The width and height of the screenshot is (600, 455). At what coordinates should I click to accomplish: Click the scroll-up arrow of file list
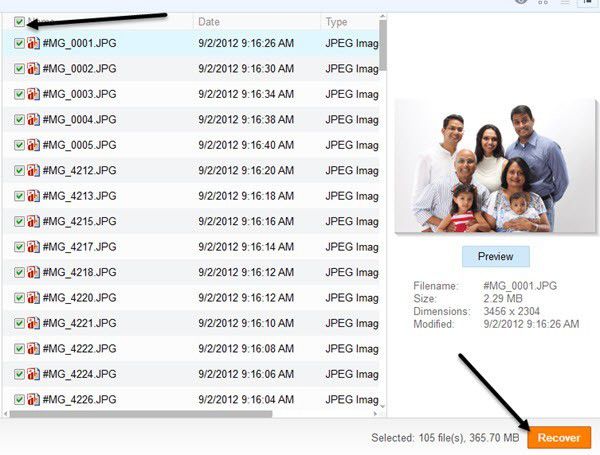click(x=383, y=16)
